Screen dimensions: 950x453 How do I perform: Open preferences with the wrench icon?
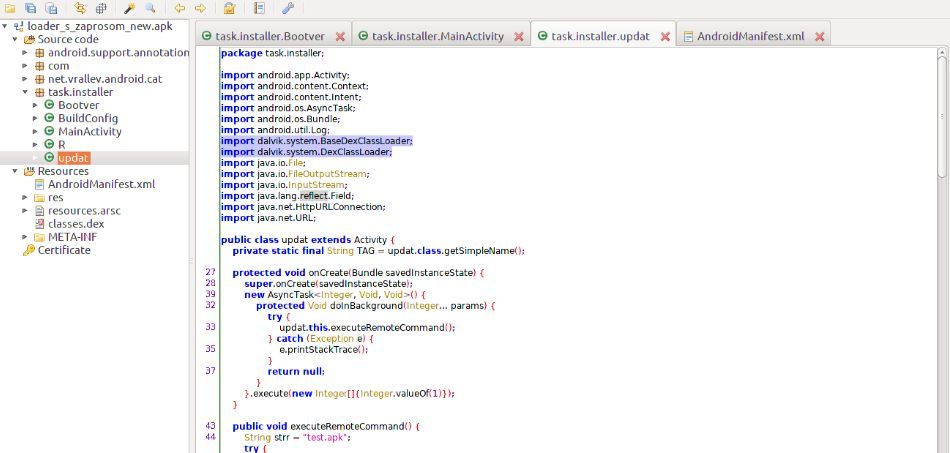tap(288, 8)
